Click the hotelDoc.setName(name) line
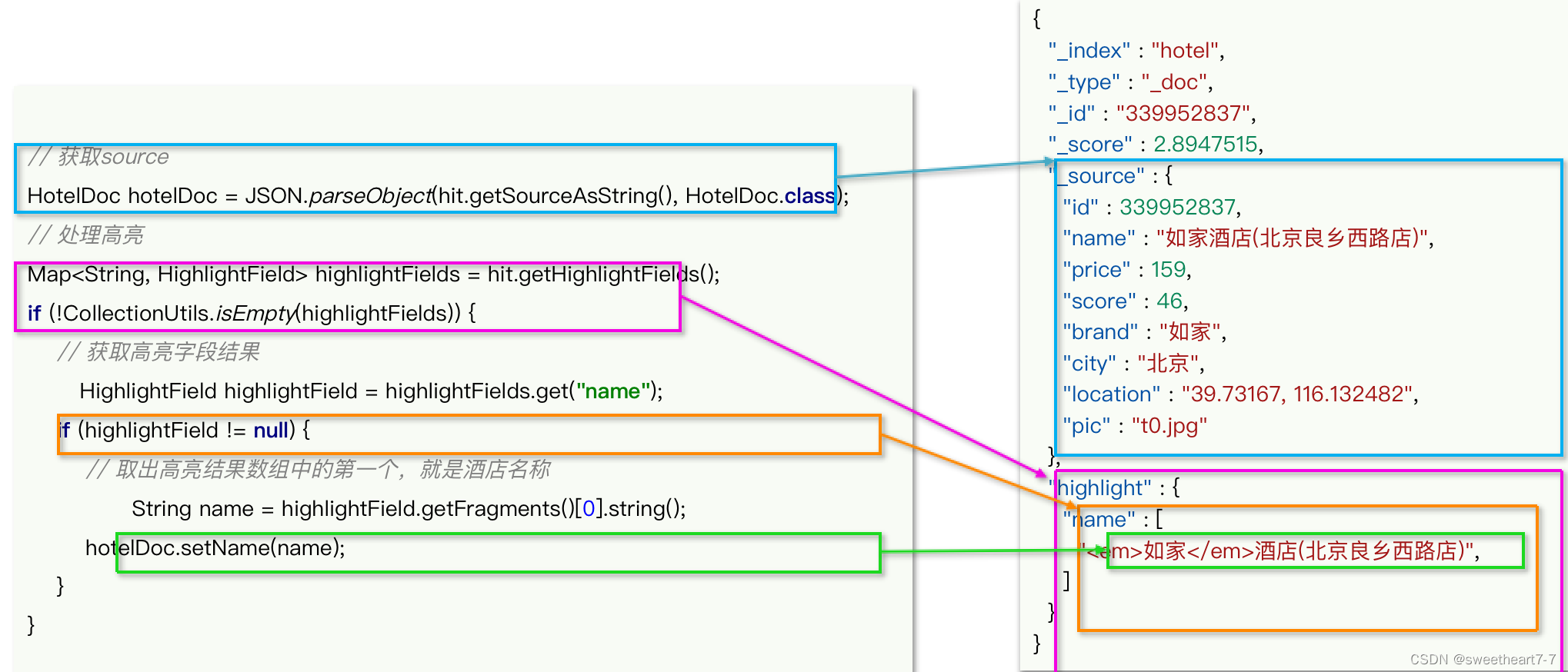 [x=215, y=548]
